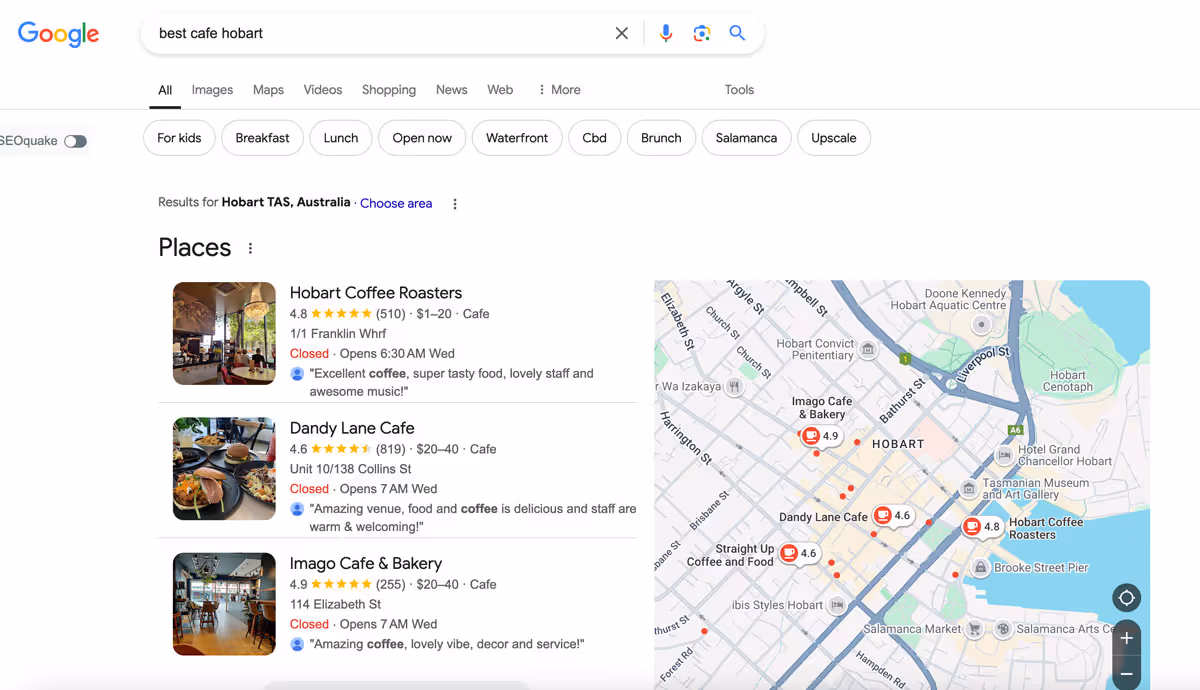
Task: Click the address 1/1 Franklin Whrf
Action: click(x=338, y=334)
